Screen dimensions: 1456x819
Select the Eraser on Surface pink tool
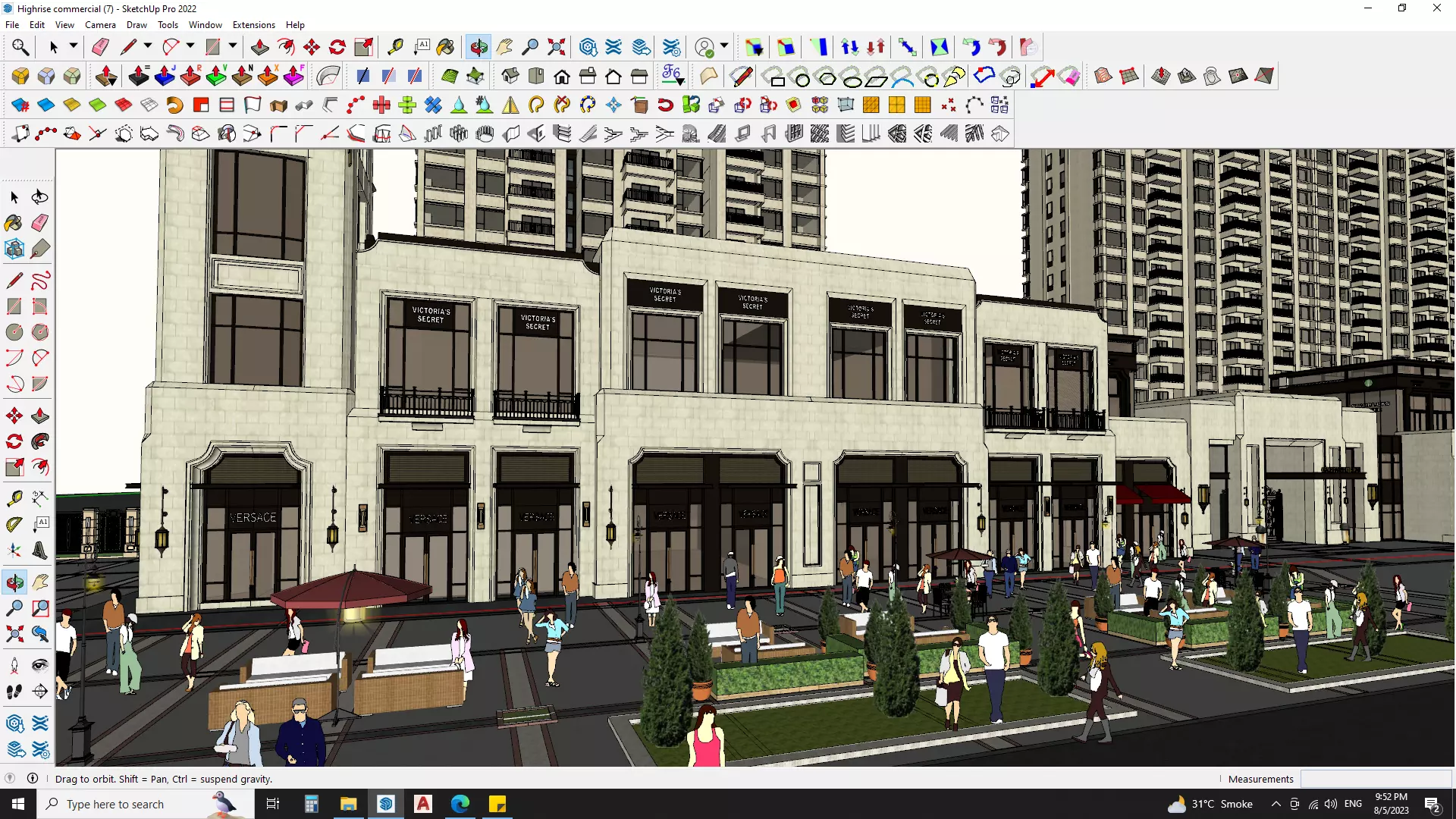pyautogui.click(x=1068, y=76)
